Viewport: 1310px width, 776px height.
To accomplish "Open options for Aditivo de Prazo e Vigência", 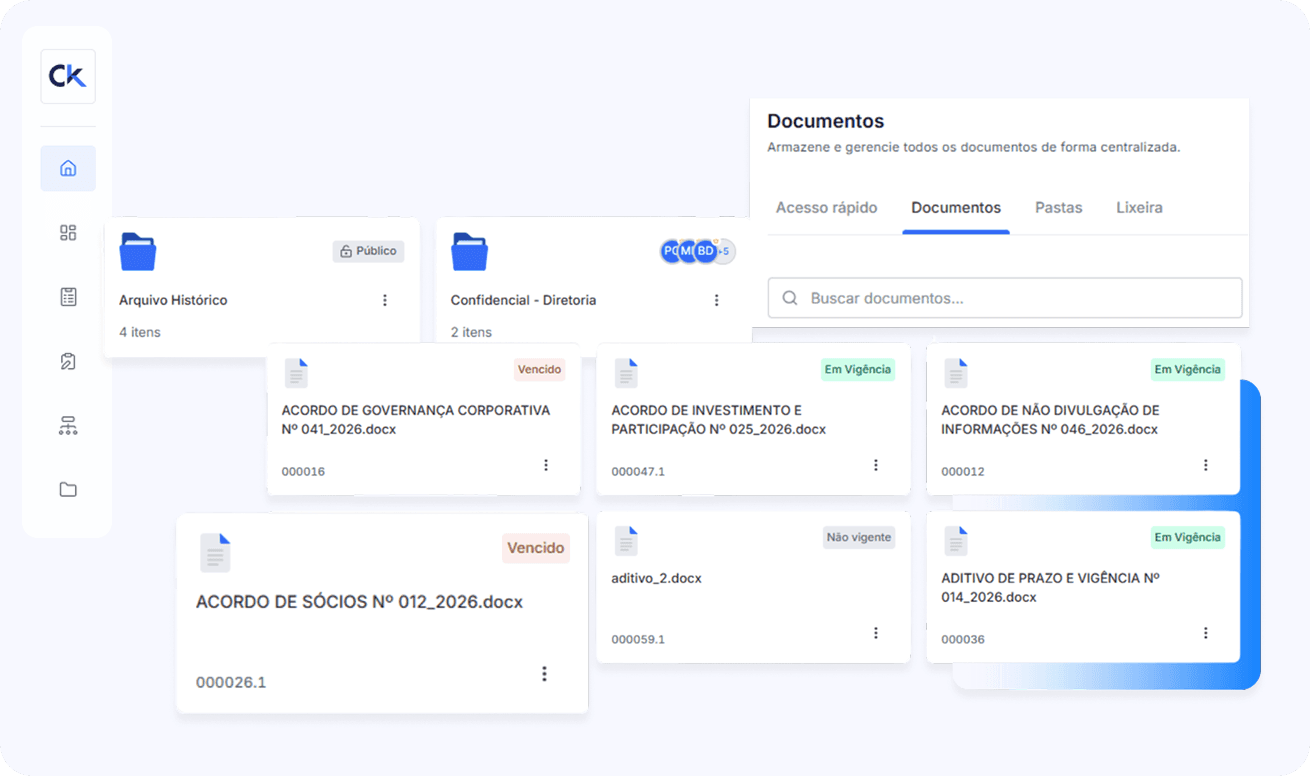I will (x=1206, y=633).
